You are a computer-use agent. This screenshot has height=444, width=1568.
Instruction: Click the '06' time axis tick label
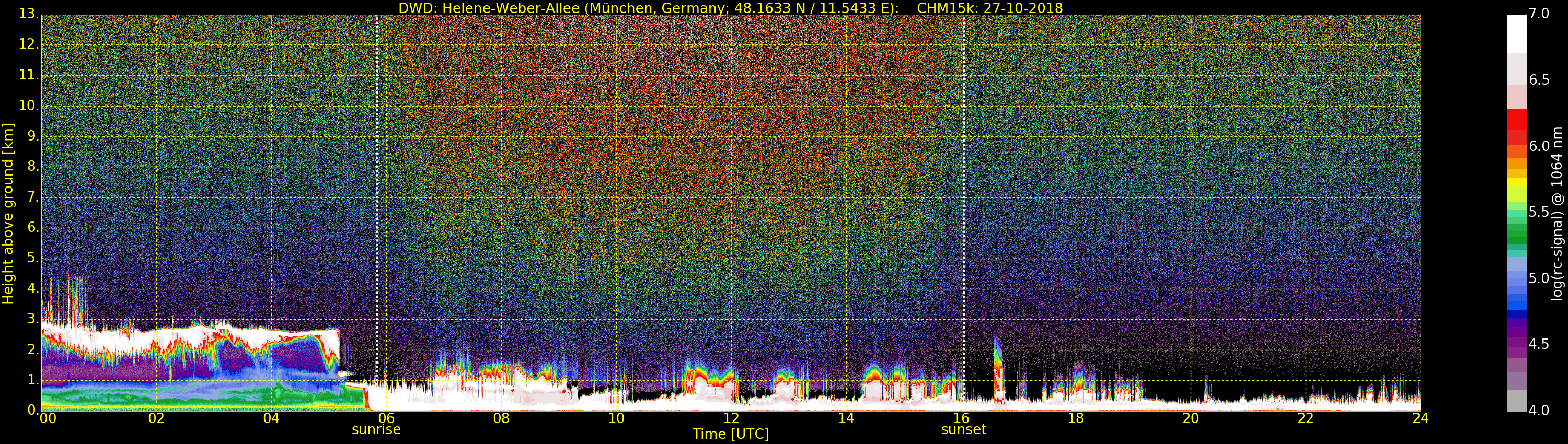click(387, 418)
